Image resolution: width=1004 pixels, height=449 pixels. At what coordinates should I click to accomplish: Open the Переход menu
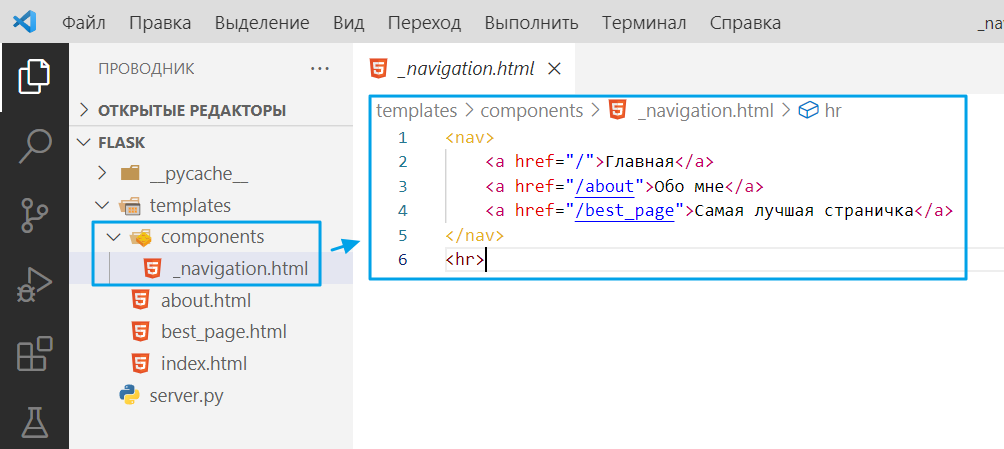pyautogui.click(x=424, y=23)
